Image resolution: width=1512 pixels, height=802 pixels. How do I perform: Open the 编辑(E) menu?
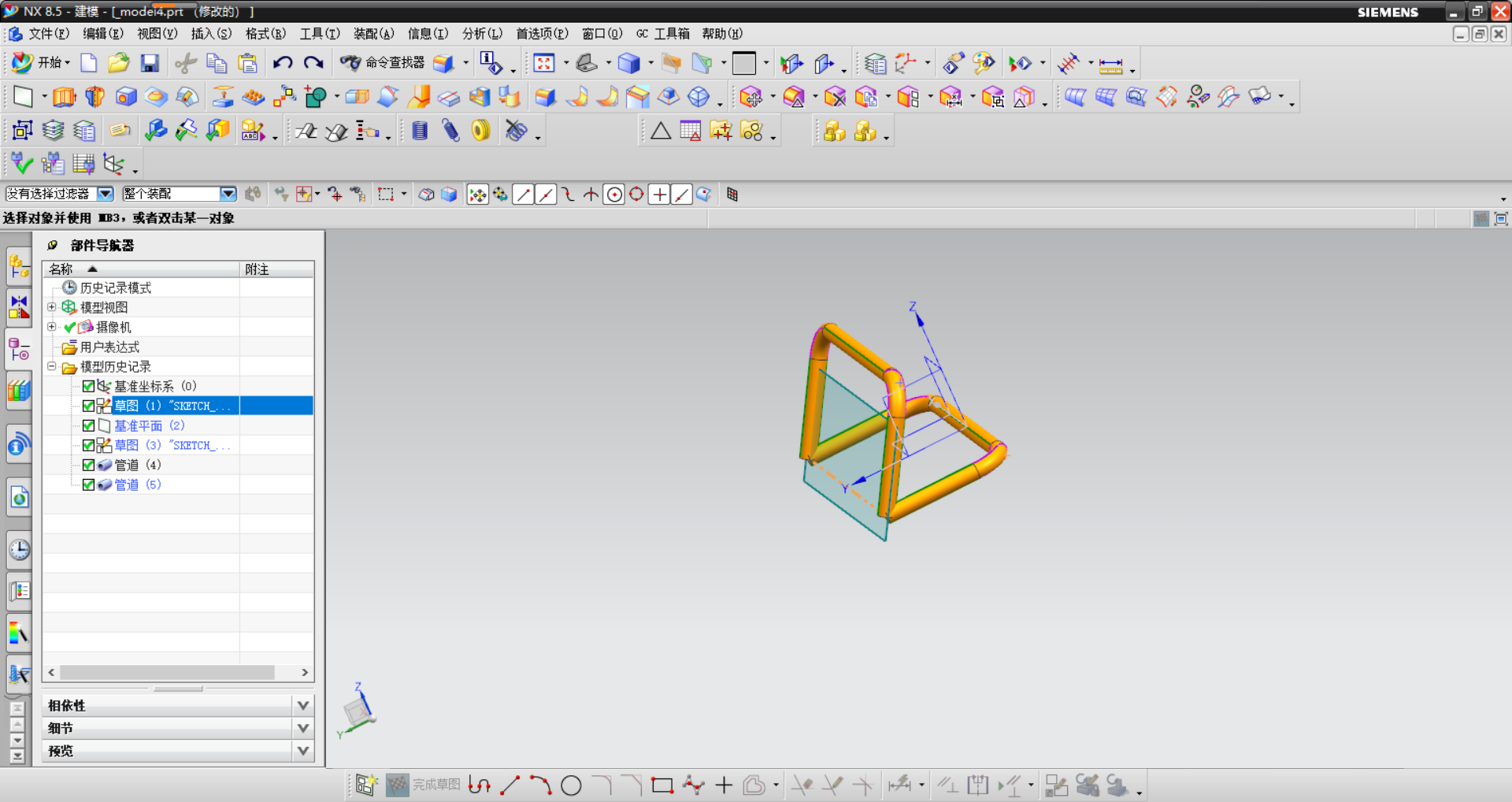point(103,34)
